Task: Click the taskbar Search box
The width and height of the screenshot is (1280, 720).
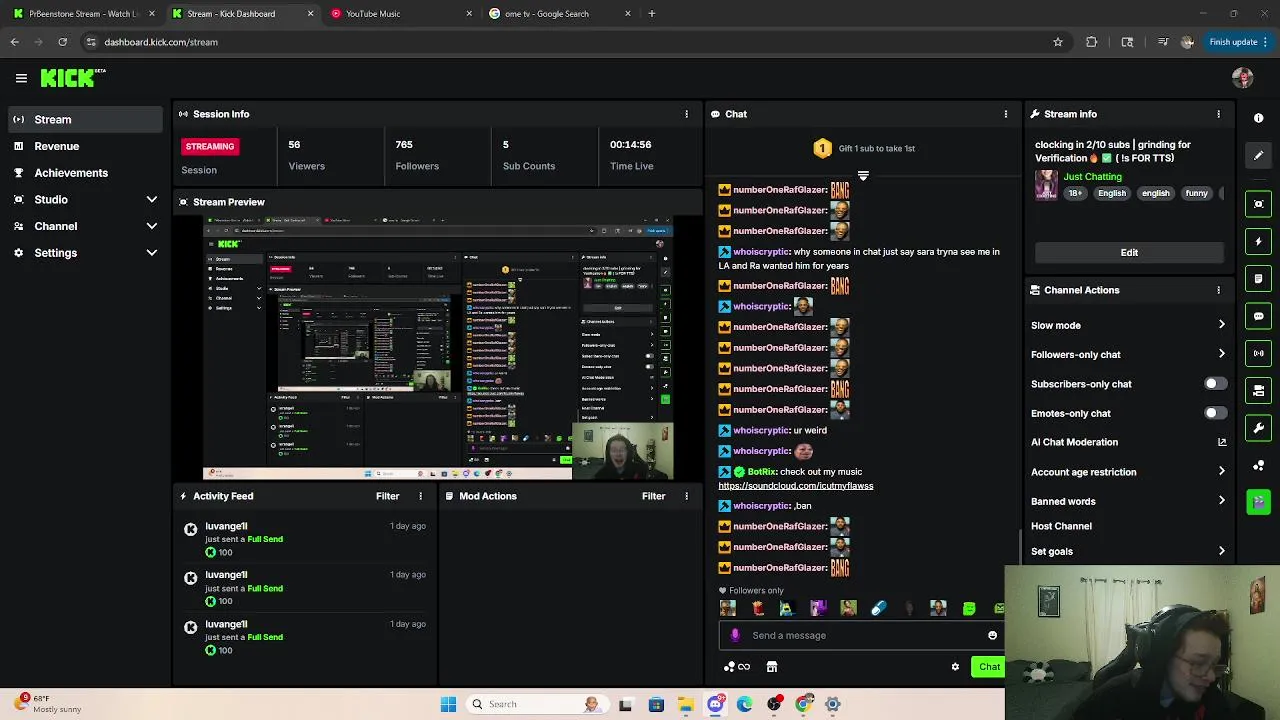Action: [x=537, y=704]
